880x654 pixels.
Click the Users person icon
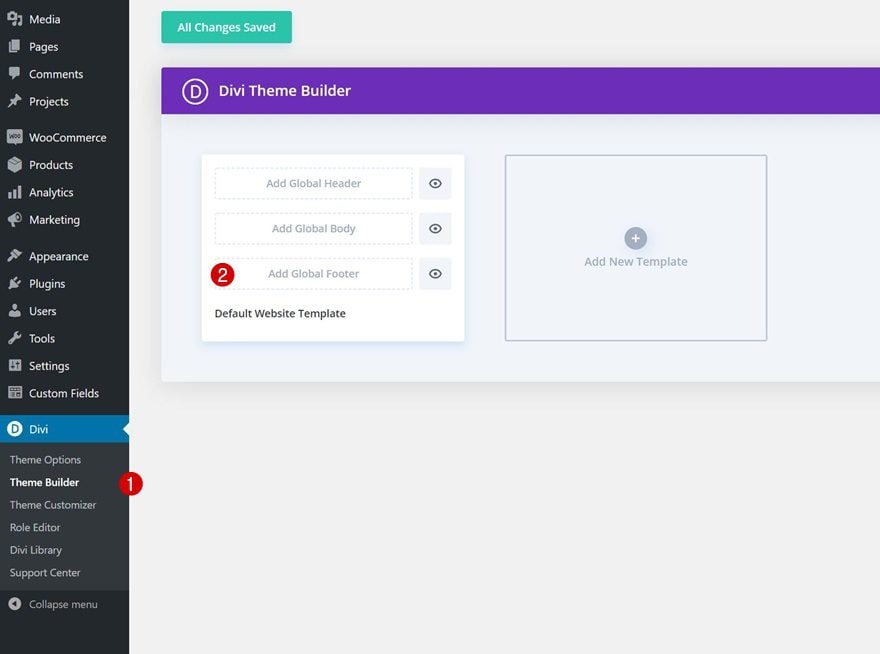tap(15, 310)
